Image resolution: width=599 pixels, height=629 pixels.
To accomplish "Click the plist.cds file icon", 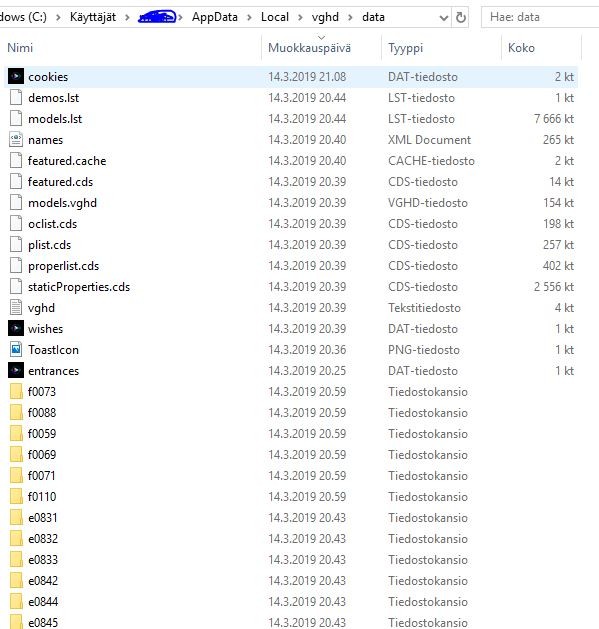I will (x=16, y=244).
